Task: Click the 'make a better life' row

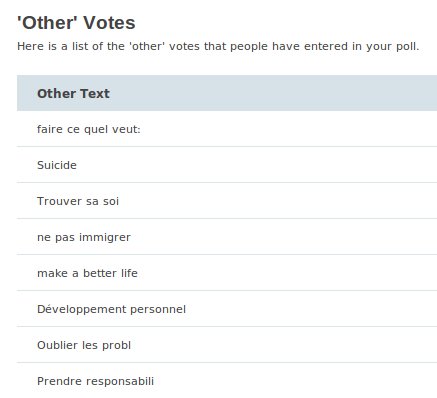Action: pyautogui.click(x=227, y=273)
